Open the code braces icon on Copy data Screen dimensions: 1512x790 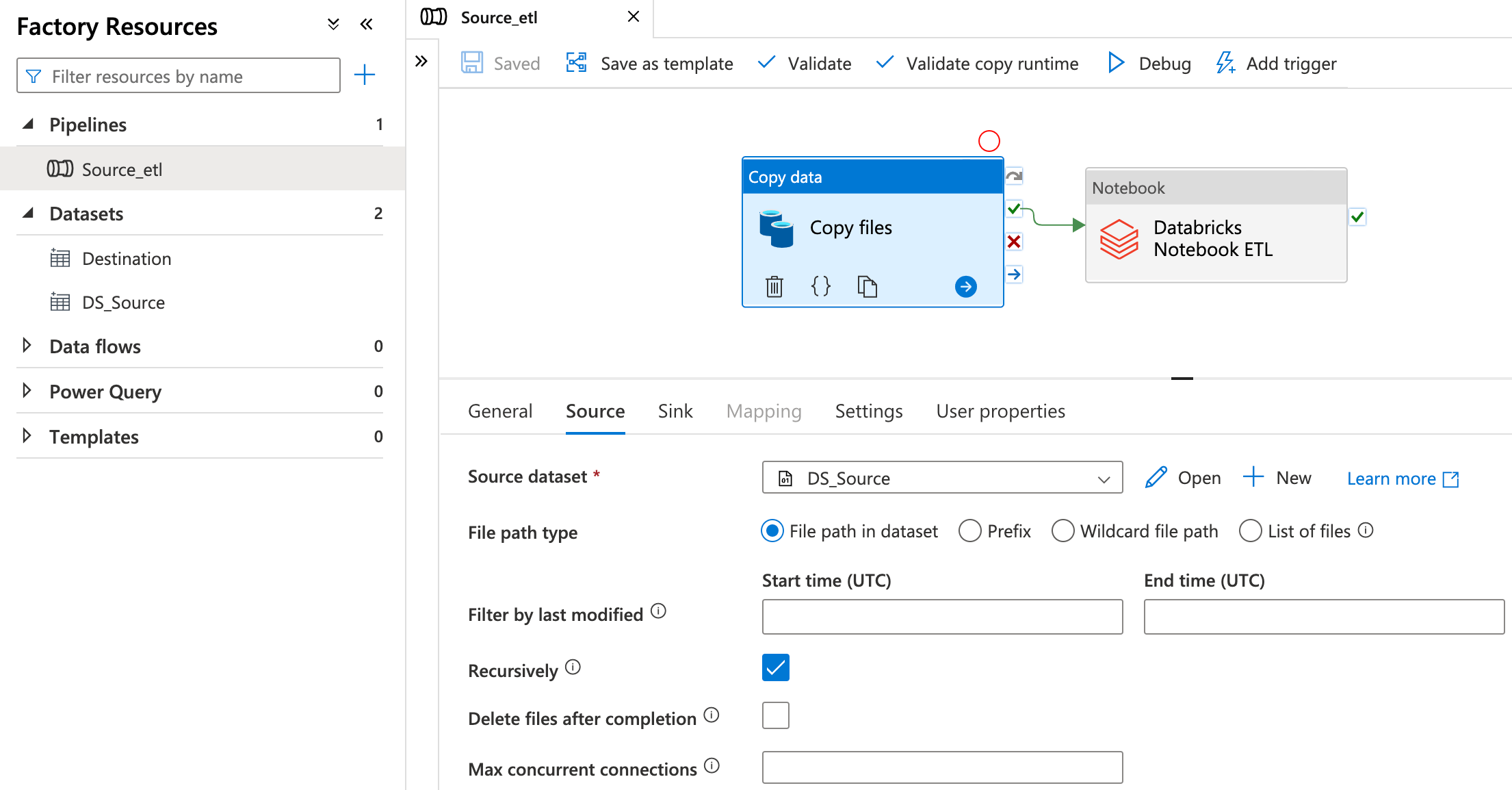click(820, 286)
